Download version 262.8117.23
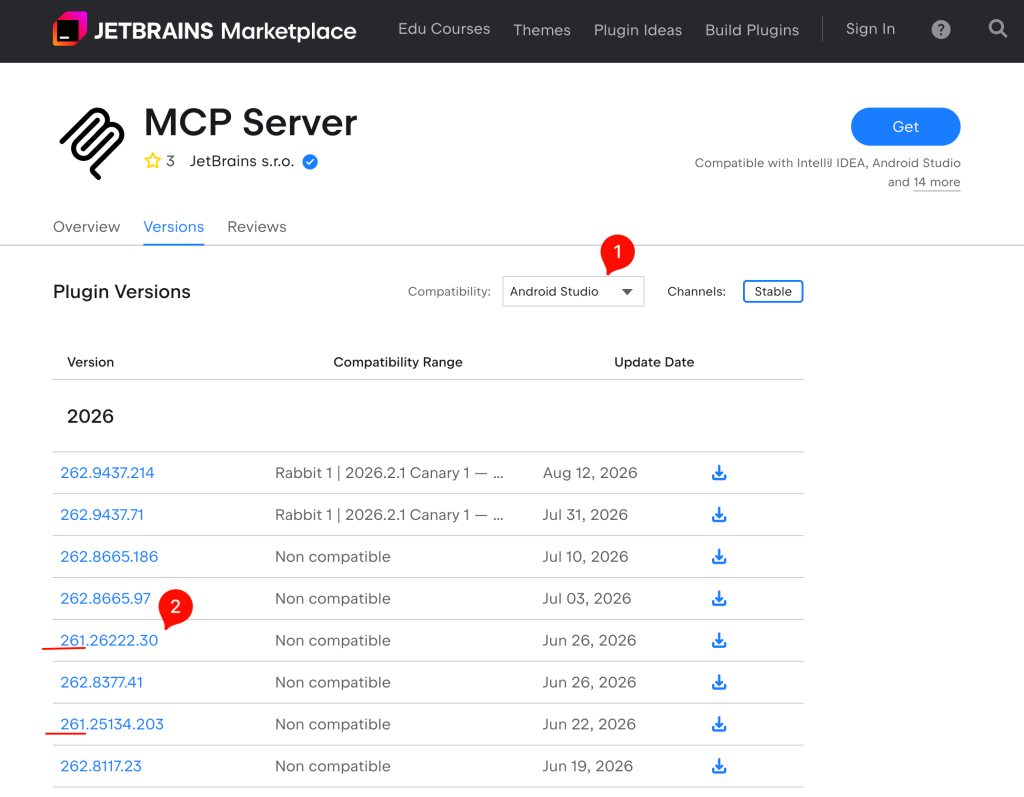 coord(719,766)
